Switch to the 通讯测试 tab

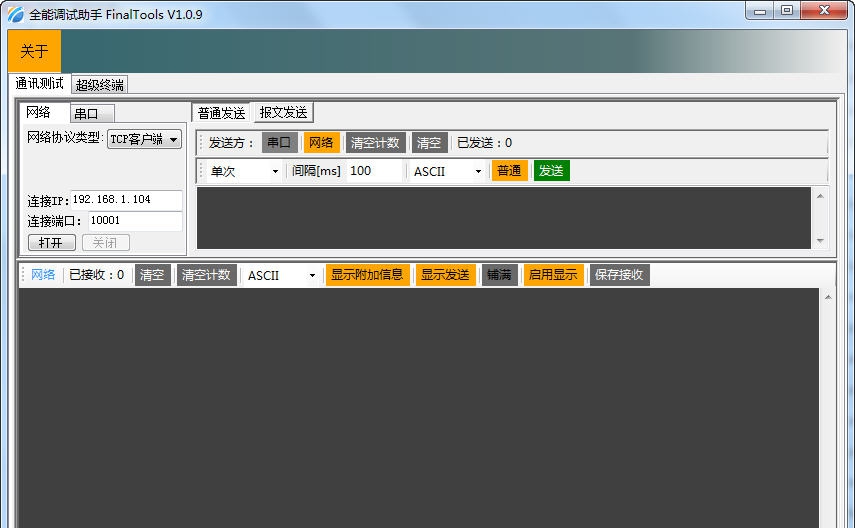click(39, 83)
